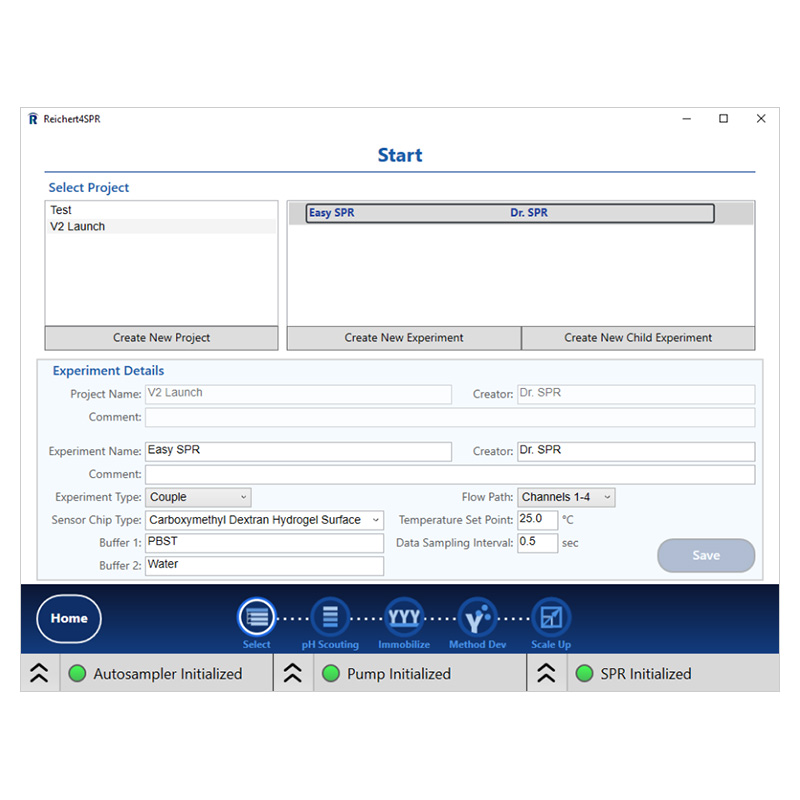
Task: Open the Select workflow step icon
Action: point(256,618)
